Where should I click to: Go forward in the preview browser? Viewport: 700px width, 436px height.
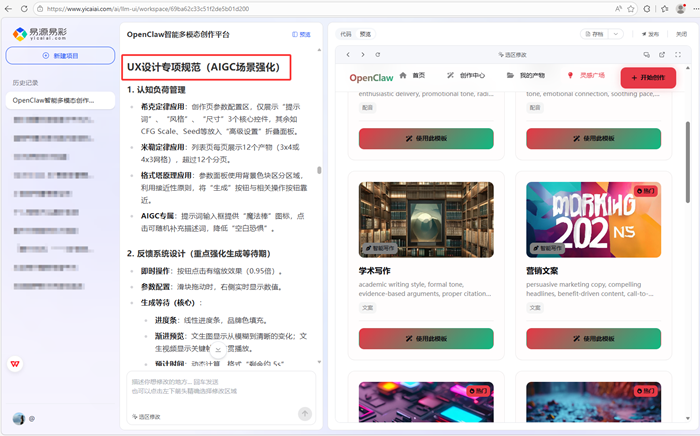(x=362, y=54)
